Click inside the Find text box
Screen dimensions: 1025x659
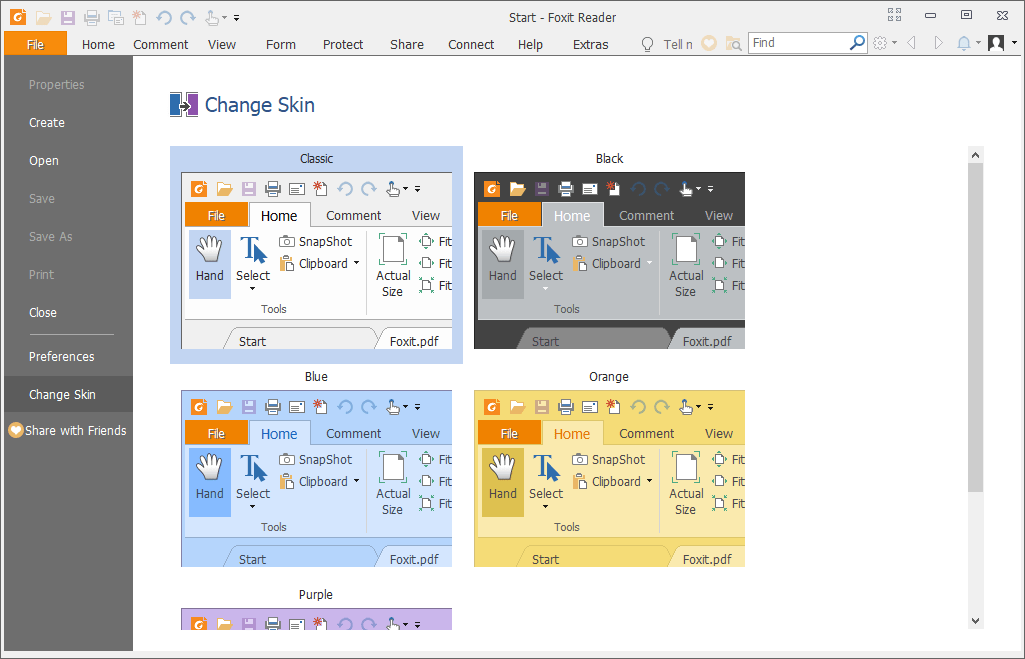[799, 42]
